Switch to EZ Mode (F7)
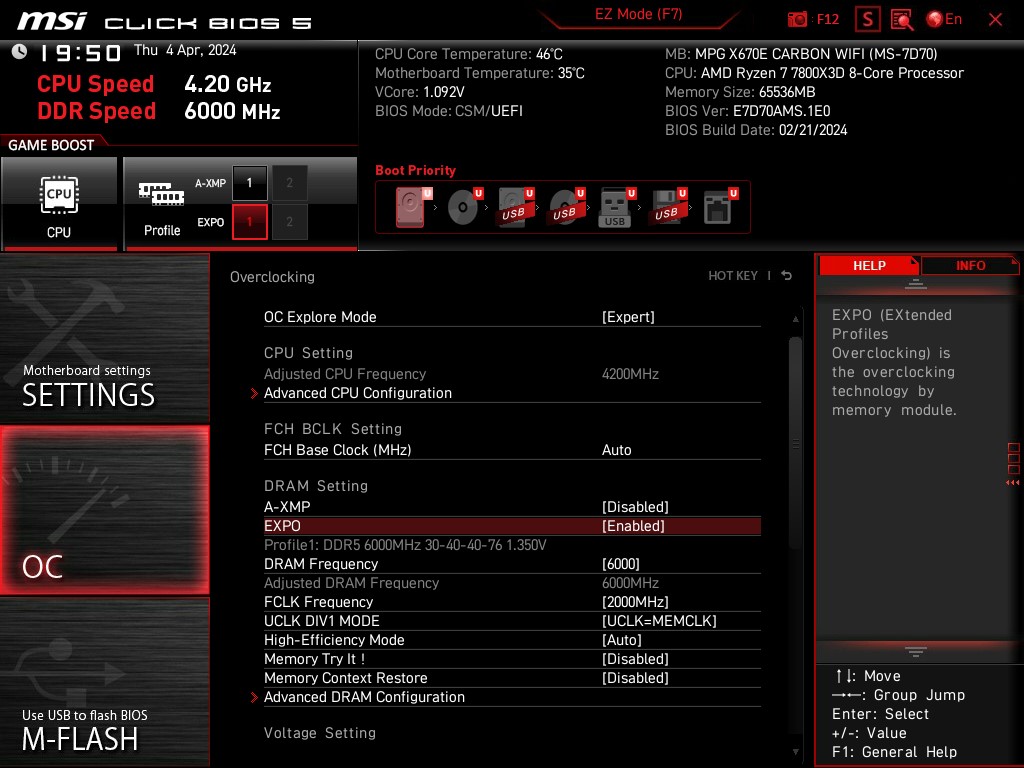Screen dimensions: 1024x768 [x=639, y=14]
